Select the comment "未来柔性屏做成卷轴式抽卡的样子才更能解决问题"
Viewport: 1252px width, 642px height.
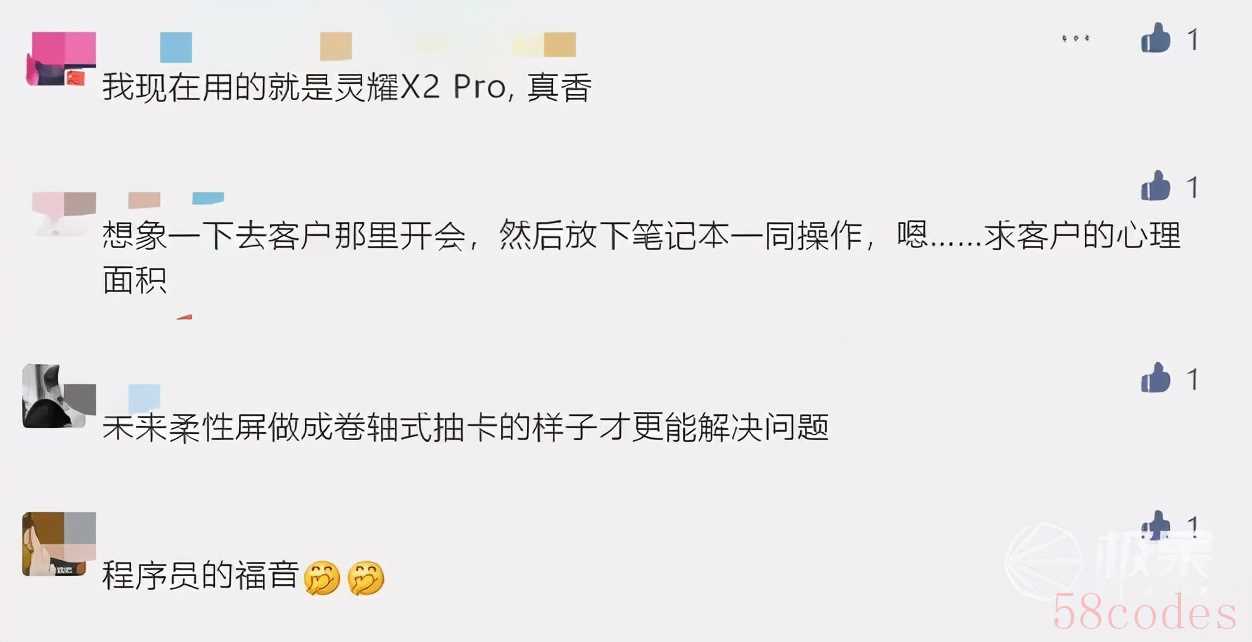(466, 428)
